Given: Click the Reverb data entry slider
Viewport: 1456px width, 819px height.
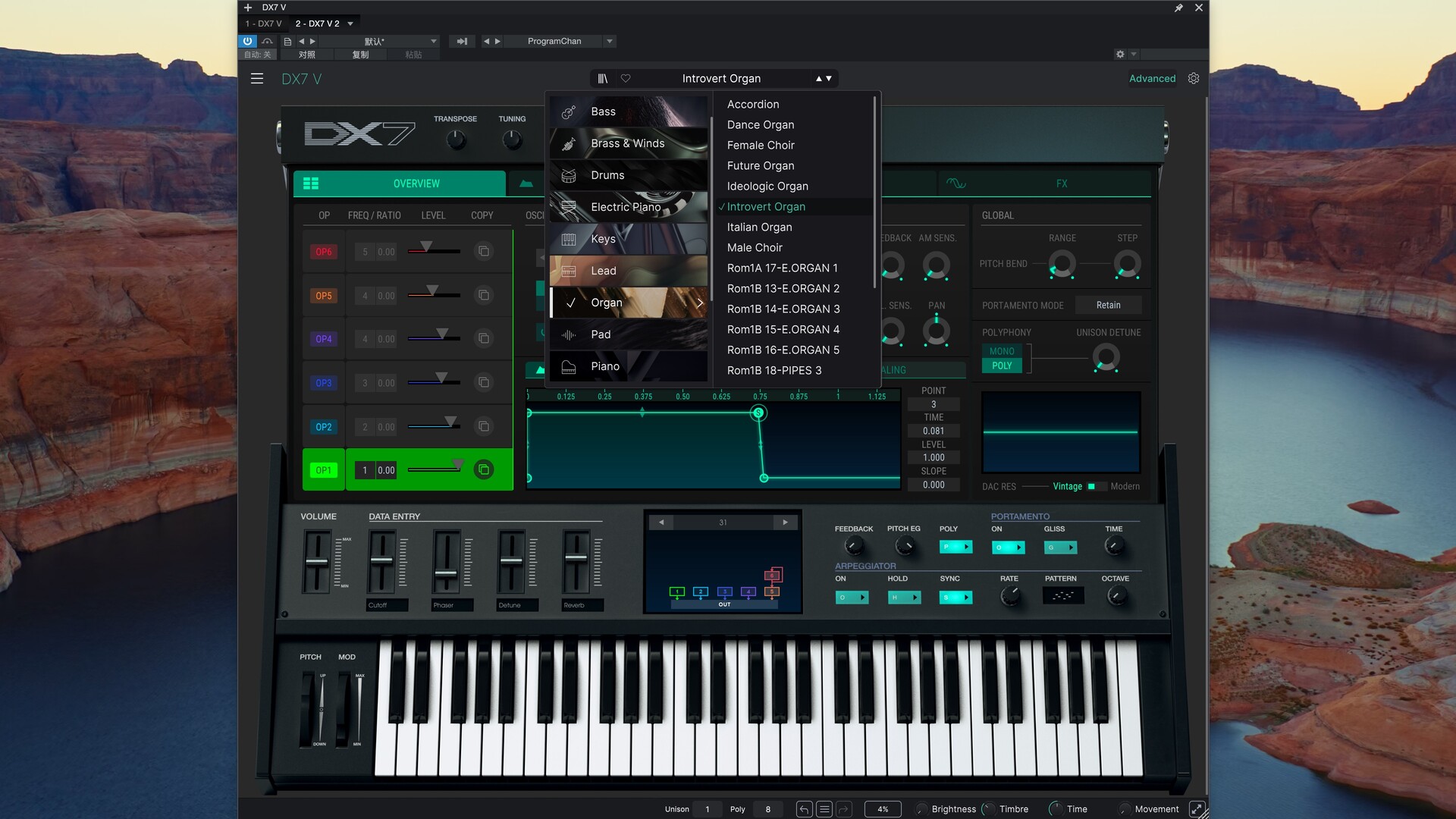Looking at the screenshot, I should (576, 557).
